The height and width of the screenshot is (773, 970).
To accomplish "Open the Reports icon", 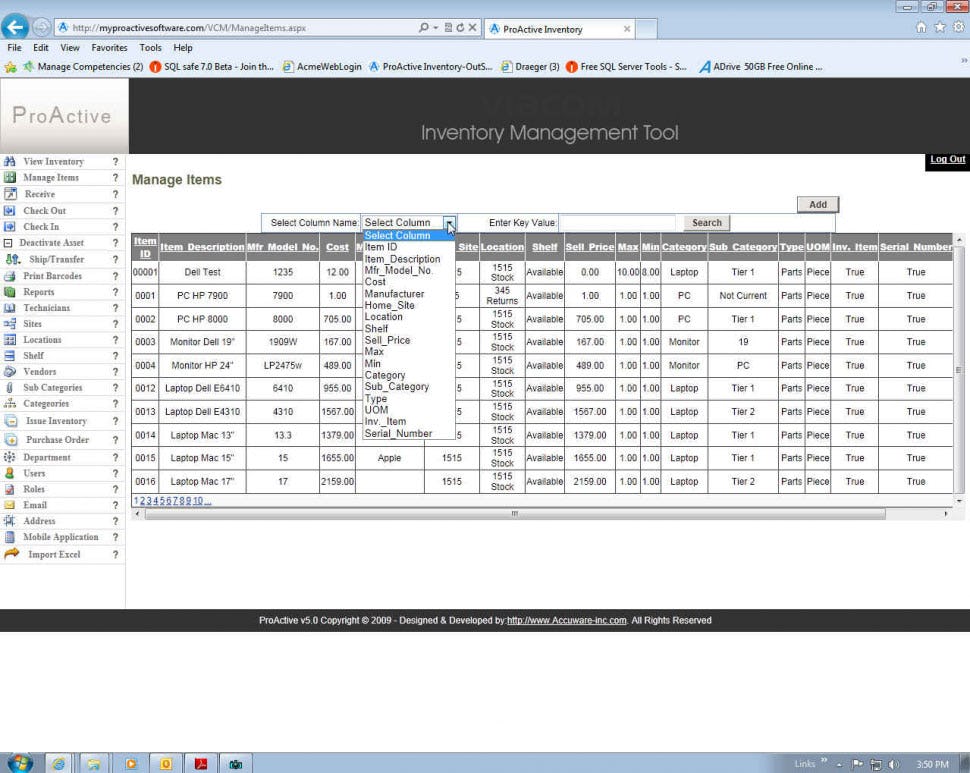I will (10, 291).
